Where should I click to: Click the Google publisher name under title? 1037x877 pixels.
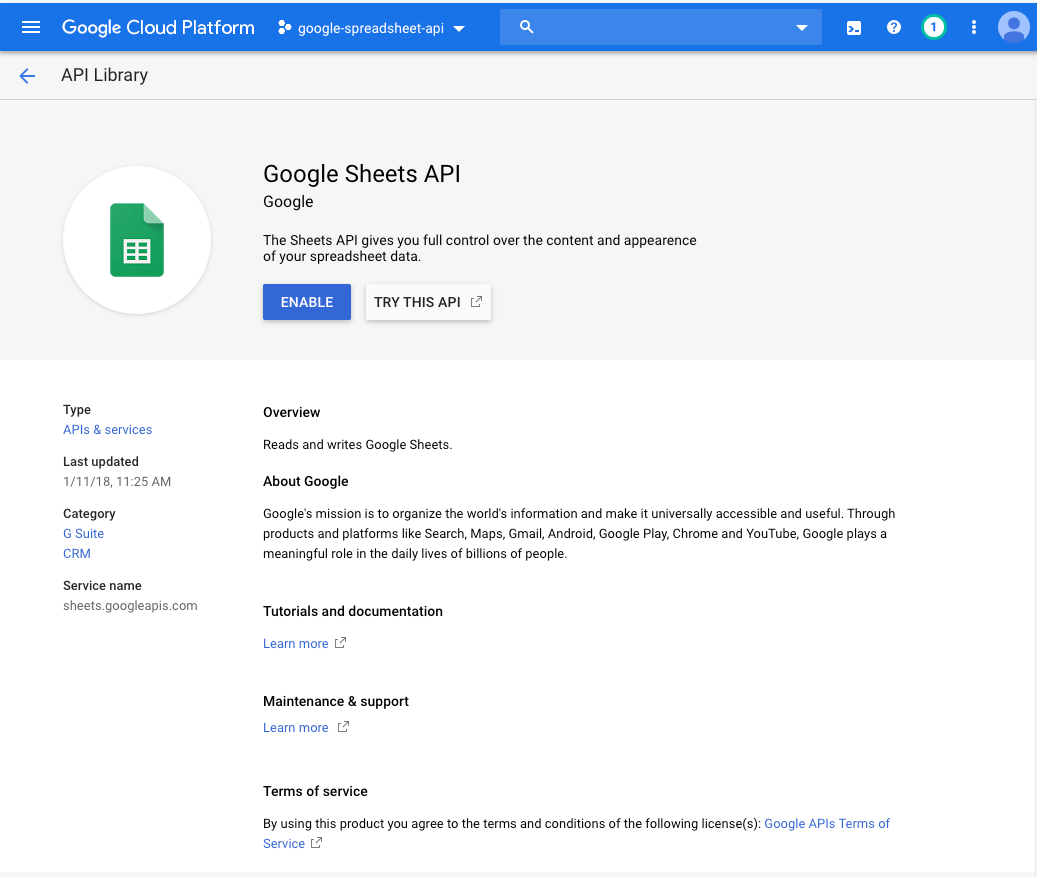point(288,202)
